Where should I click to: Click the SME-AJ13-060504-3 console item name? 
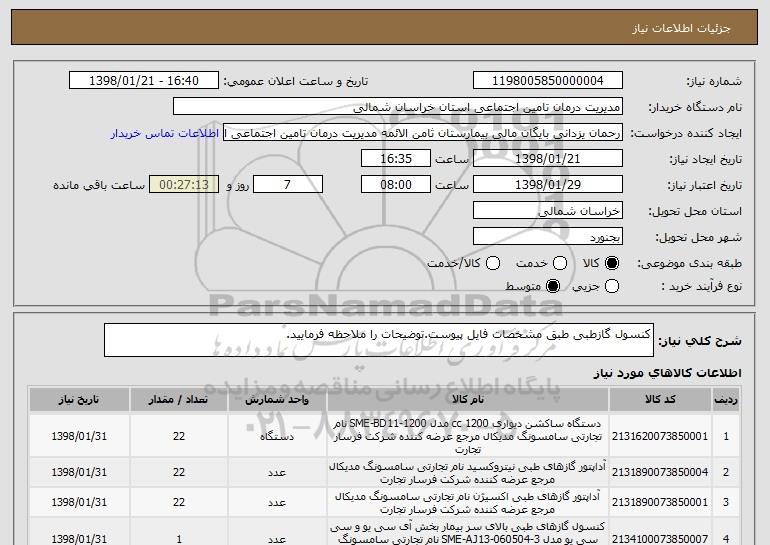[x=468, y=533]
